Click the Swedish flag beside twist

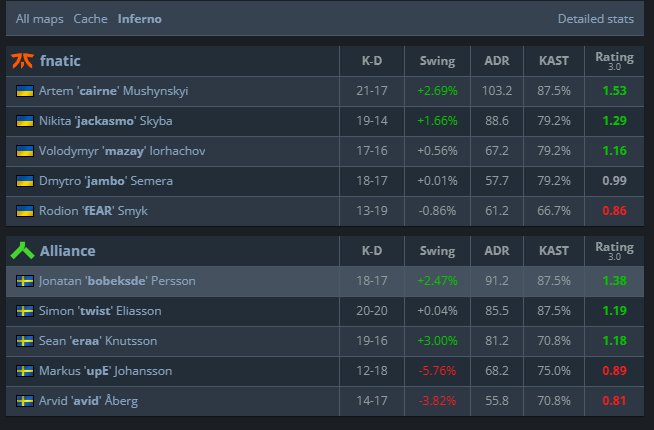(25, 311)
